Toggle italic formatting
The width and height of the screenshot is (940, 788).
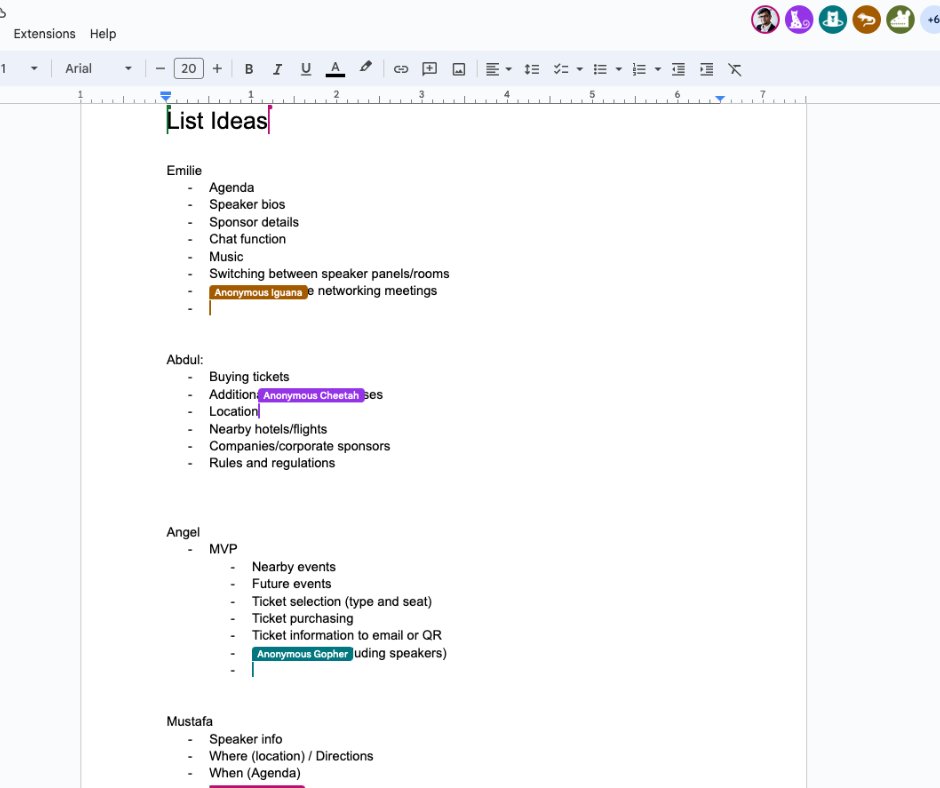(277, 69)
